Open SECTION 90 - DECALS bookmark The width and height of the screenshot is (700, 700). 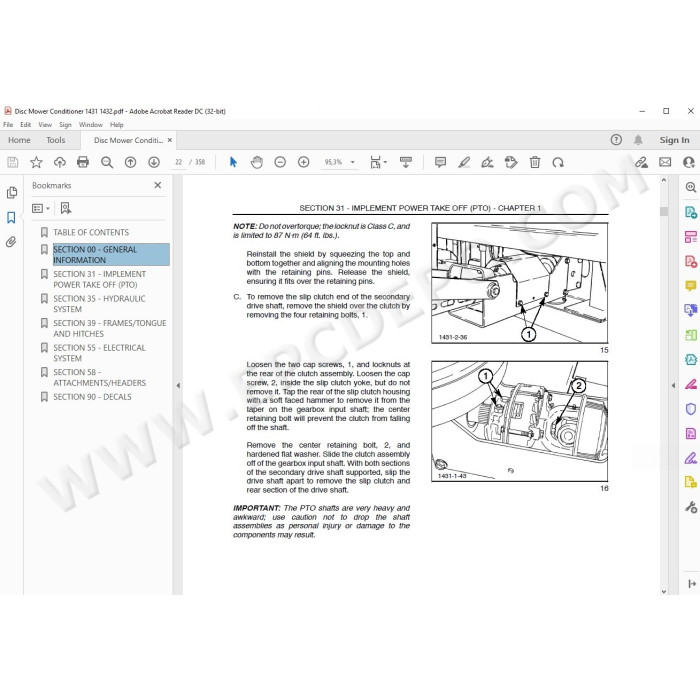pyautogui.click(x=92, y=397)
